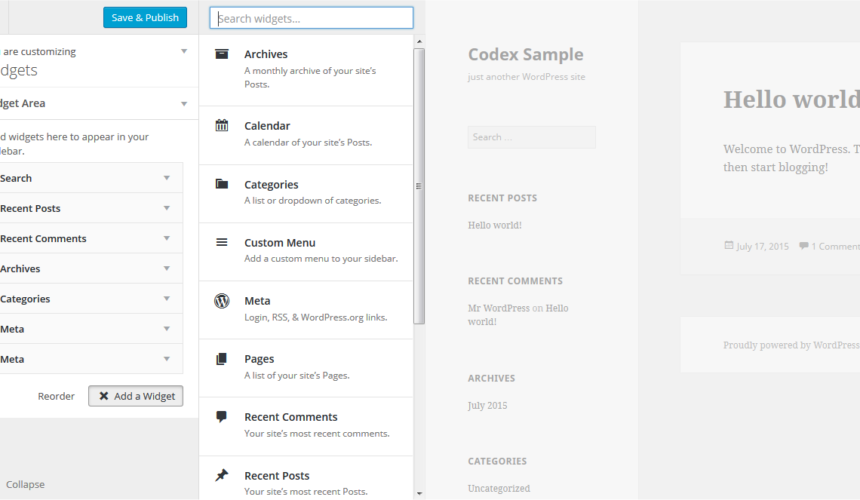This screenshot has height=500, width=860.
Task: Click the Codex Sample site title
Action: (525, 54)
